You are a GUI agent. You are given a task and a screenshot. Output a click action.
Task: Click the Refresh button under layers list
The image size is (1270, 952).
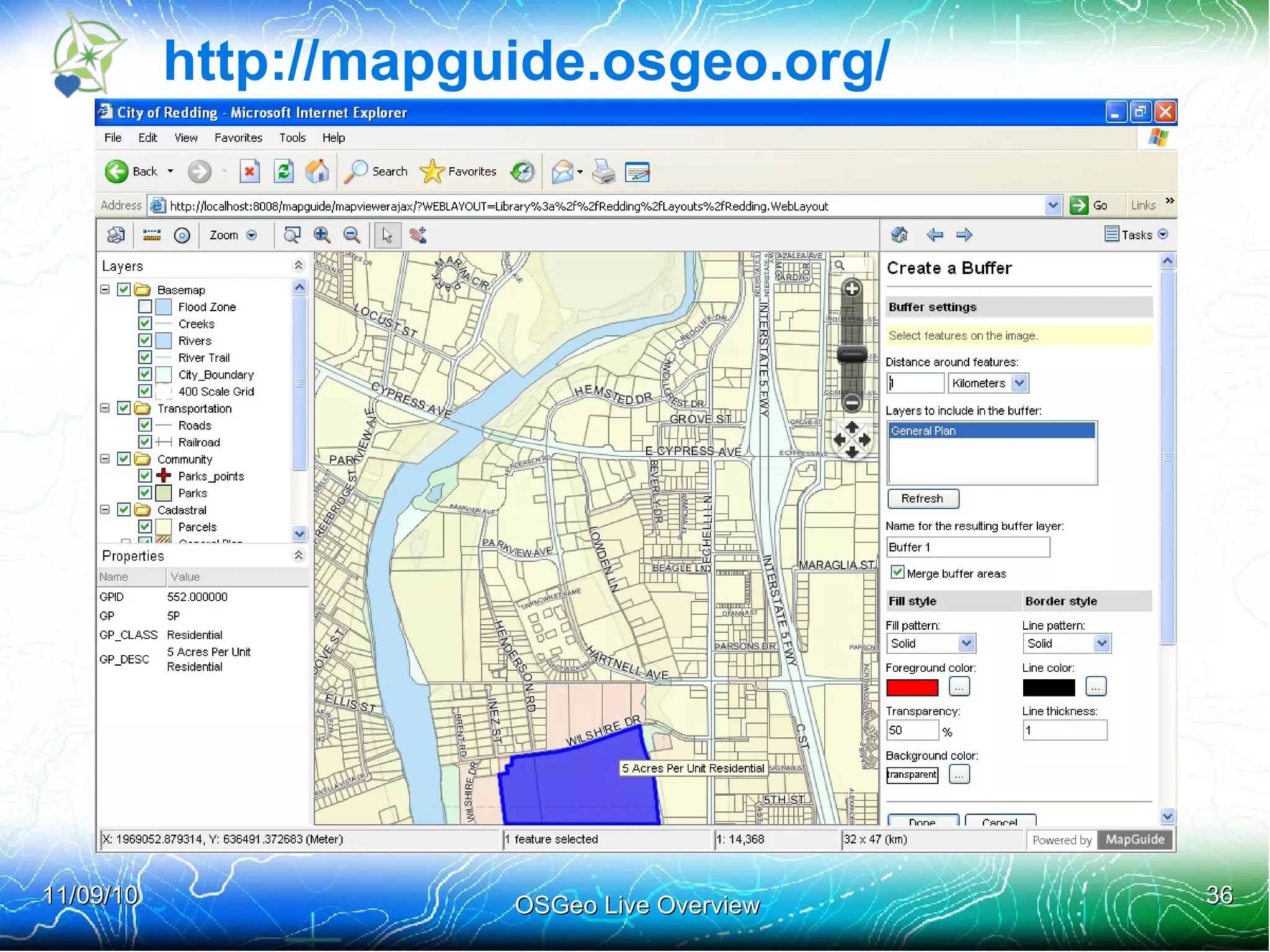[922, 498]
